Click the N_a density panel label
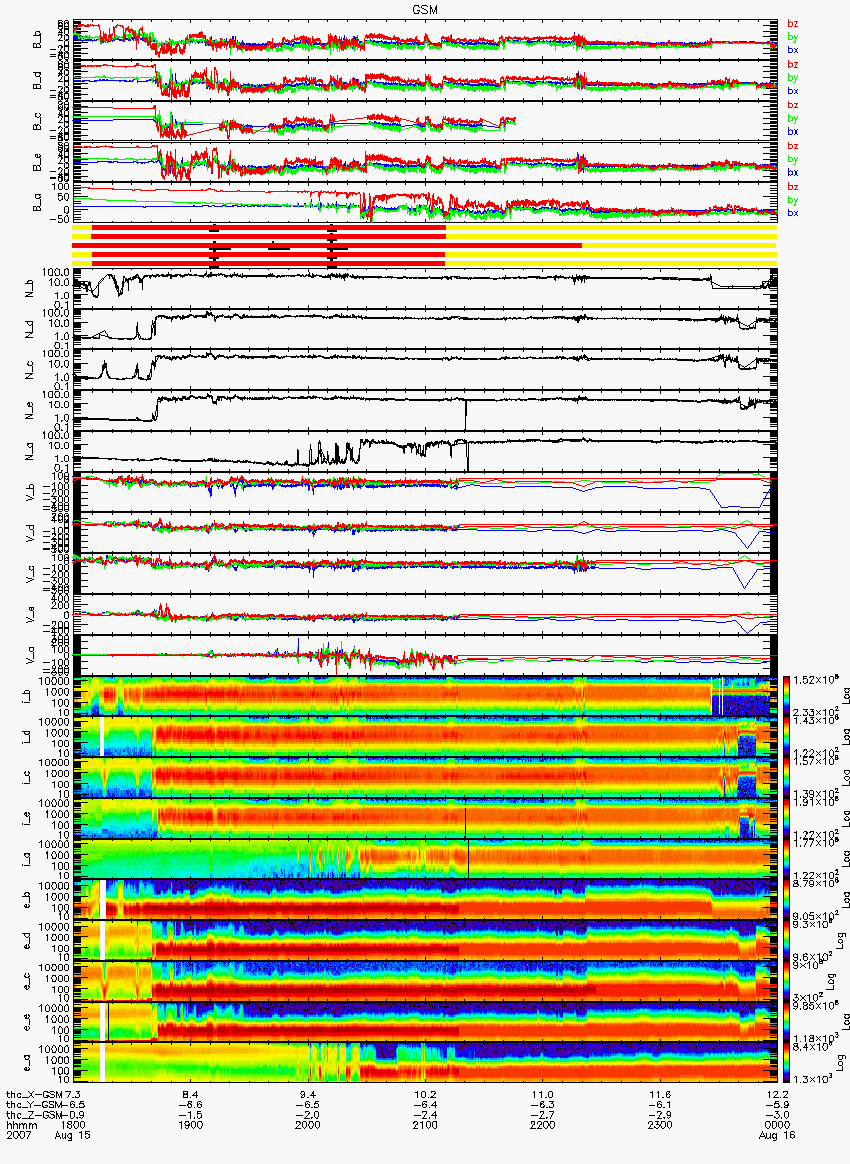 tap(30, 451)
